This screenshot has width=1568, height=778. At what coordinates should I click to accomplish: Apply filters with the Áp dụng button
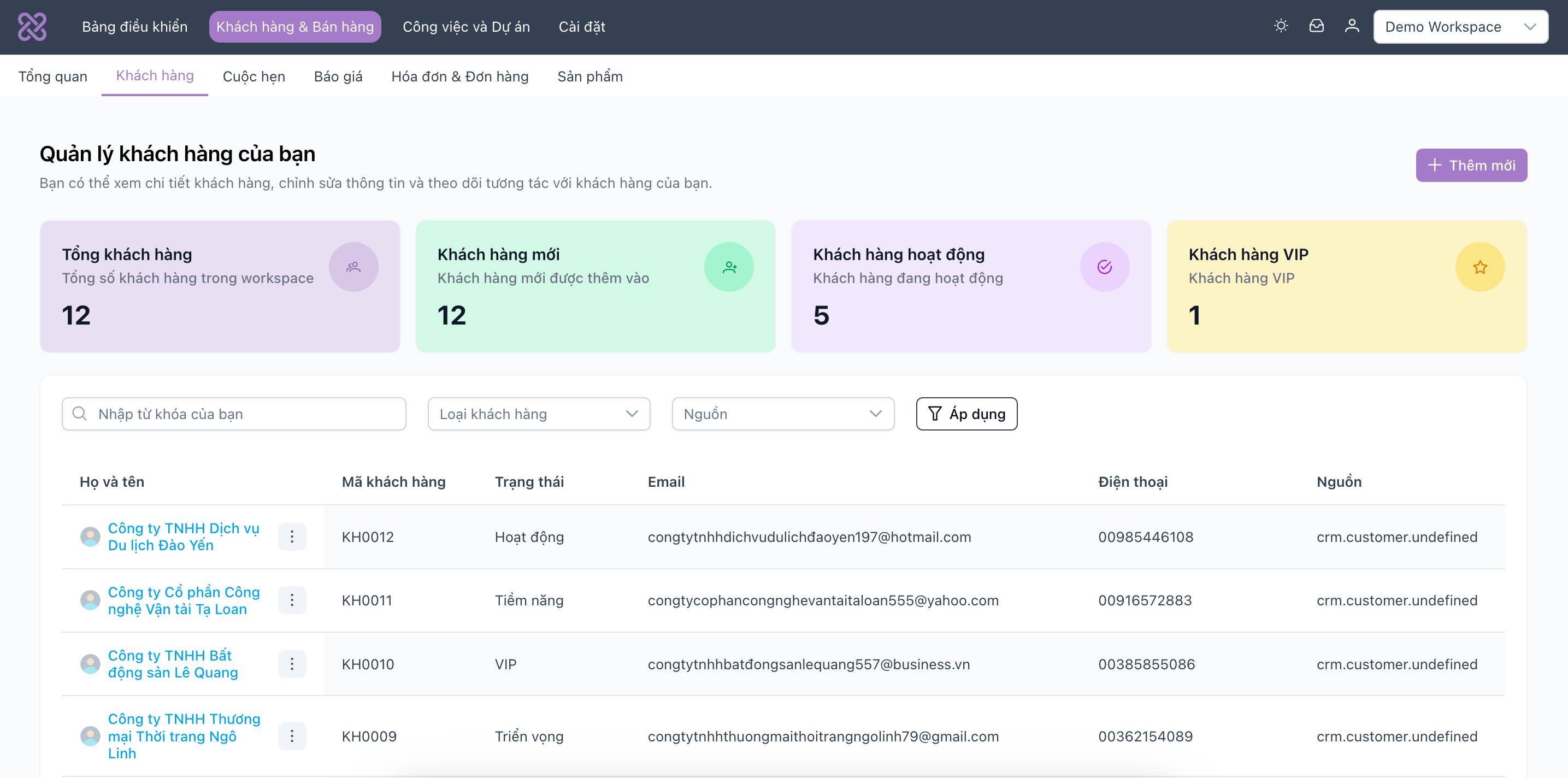pos(966,414)
